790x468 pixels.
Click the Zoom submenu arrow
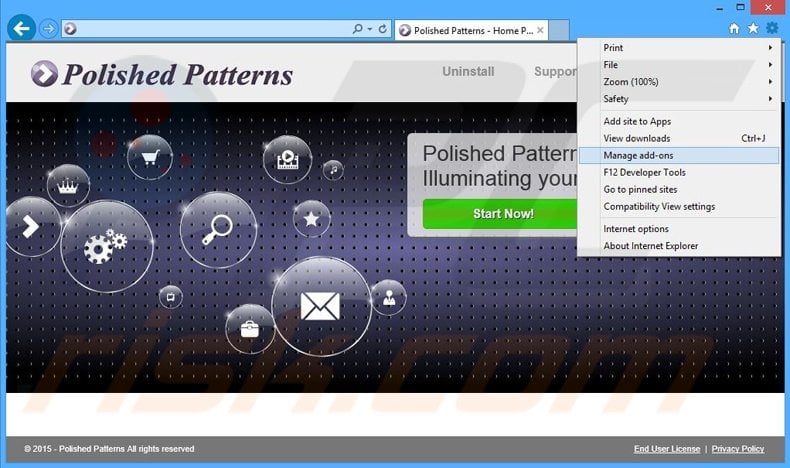point(770,82)
